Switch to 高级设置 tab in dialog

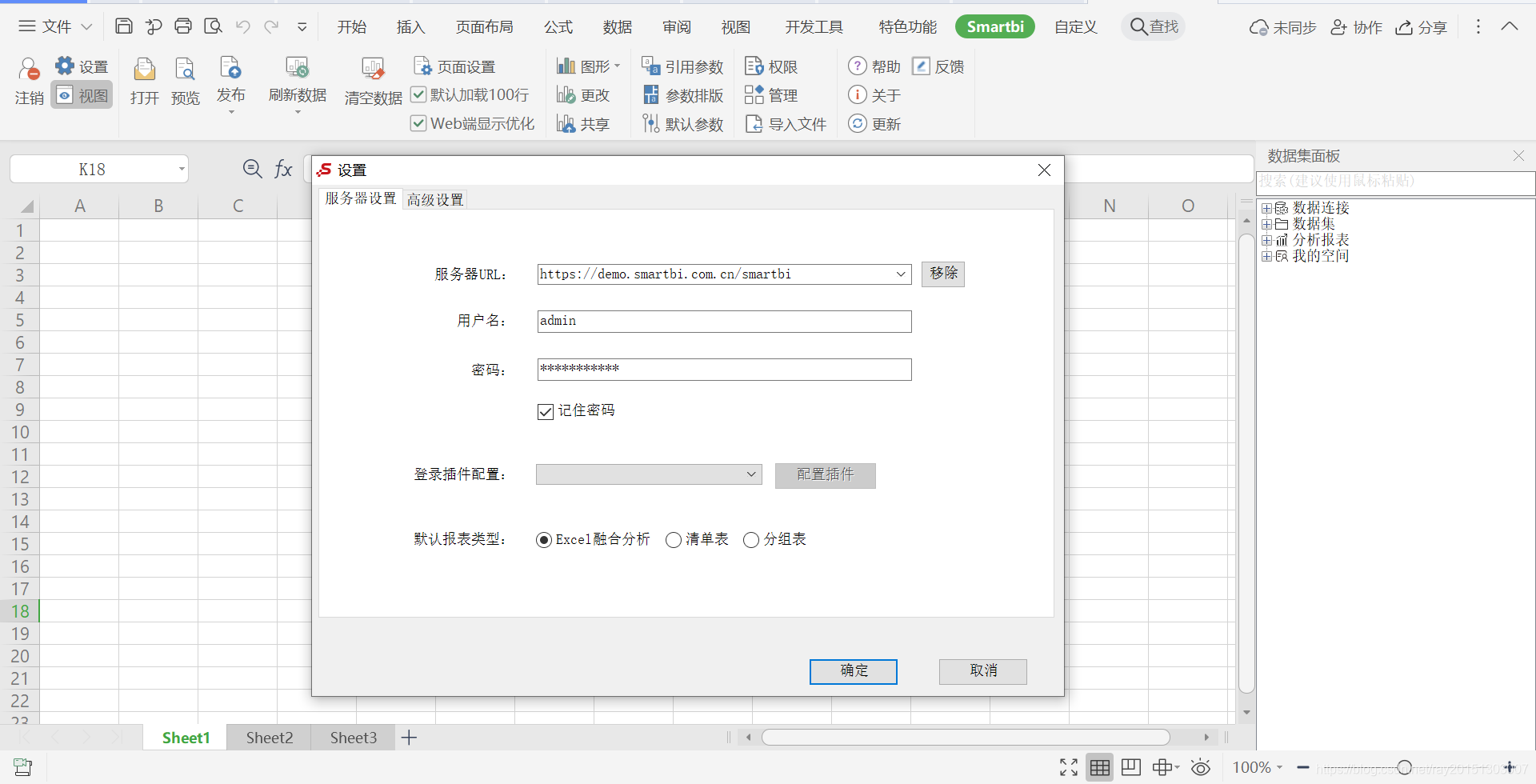(x=435, y=200)
